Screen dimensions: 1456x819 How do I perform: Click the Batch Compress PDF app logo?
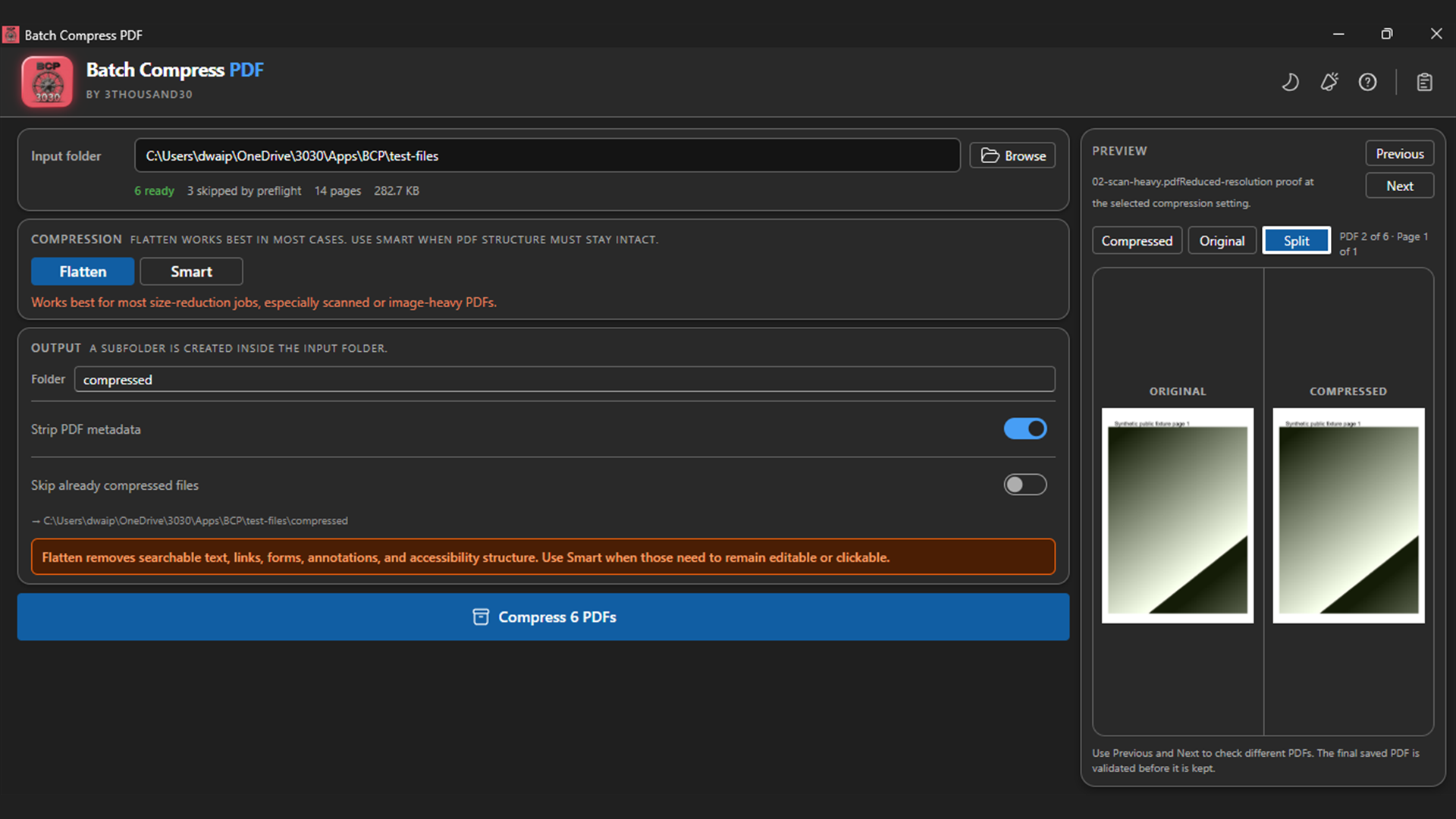pos(47,81)
